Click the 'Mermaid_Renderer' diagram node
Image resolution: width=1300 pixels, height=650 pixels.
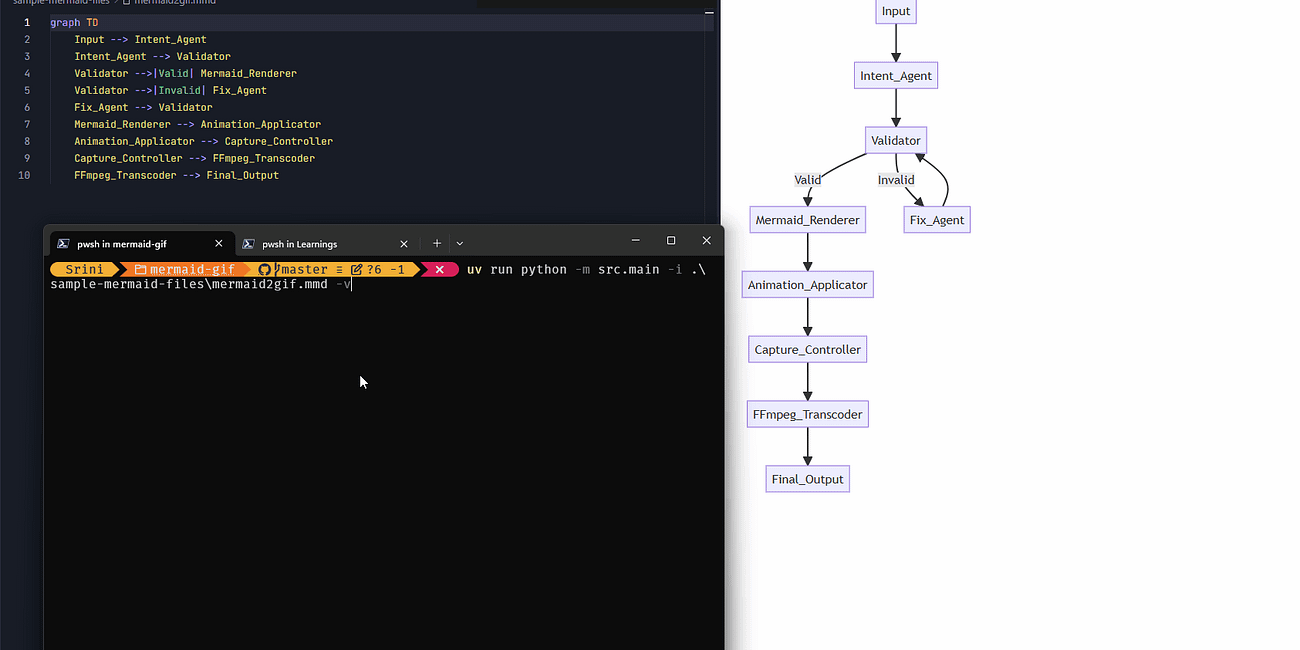point(807,220)
